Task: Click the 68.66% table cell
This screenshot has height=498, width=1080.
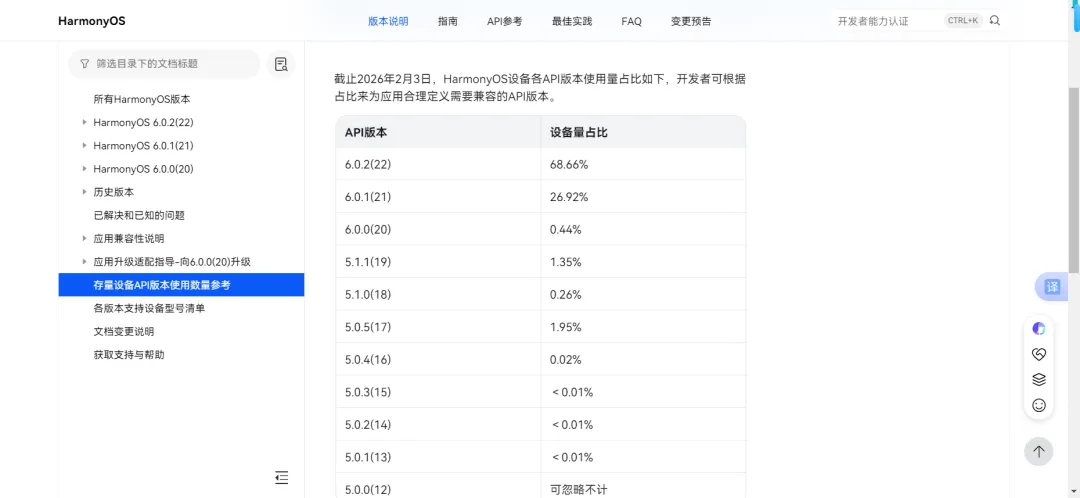Action: tap(643, 165)
